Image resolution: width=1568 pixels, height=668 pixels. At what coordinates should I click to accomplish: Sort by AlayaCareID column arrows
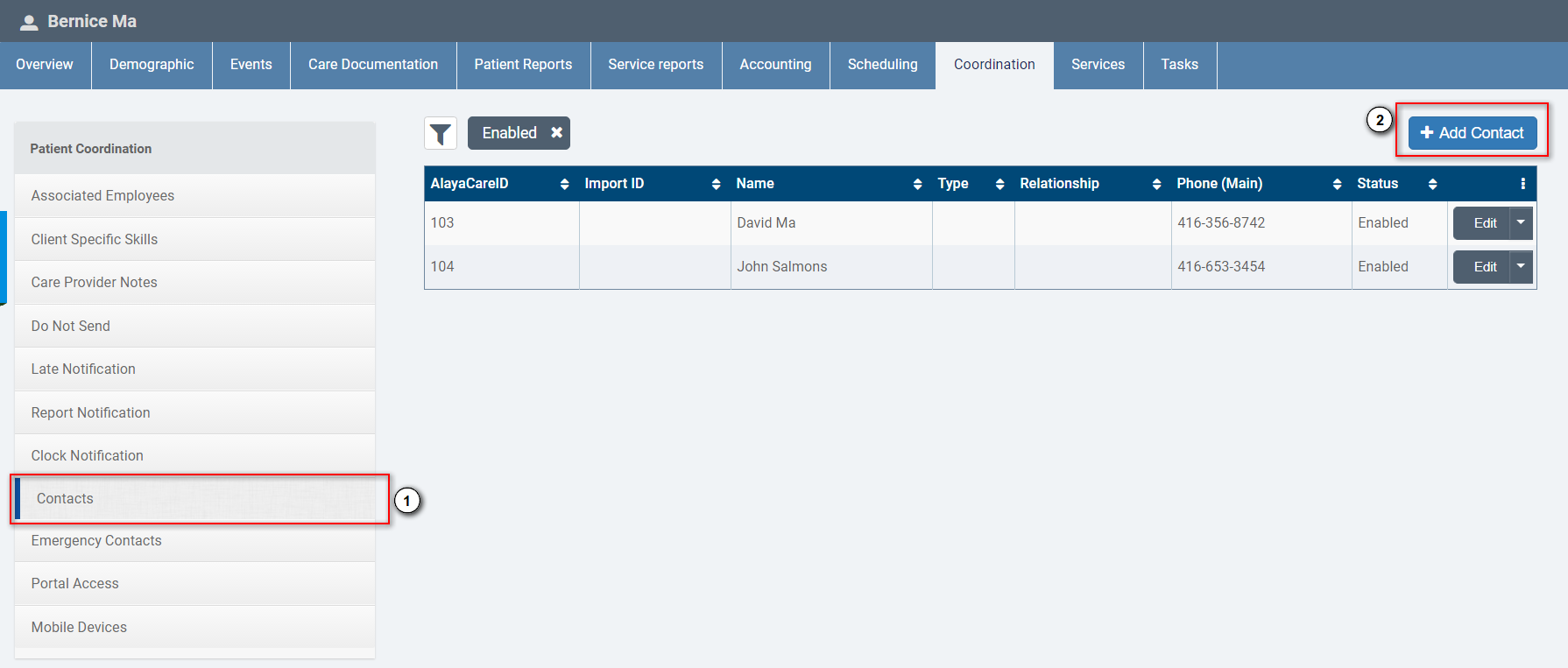(x=564, y=184)
